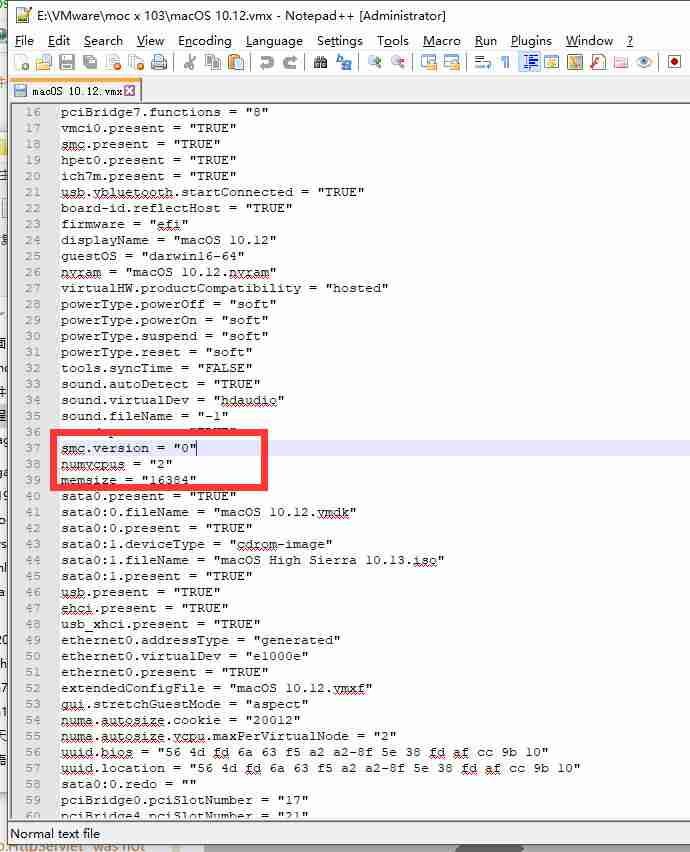690x852 pixels.
Task: Open the Tools menu
Action: pyautogui.click(x=393, y=41)
